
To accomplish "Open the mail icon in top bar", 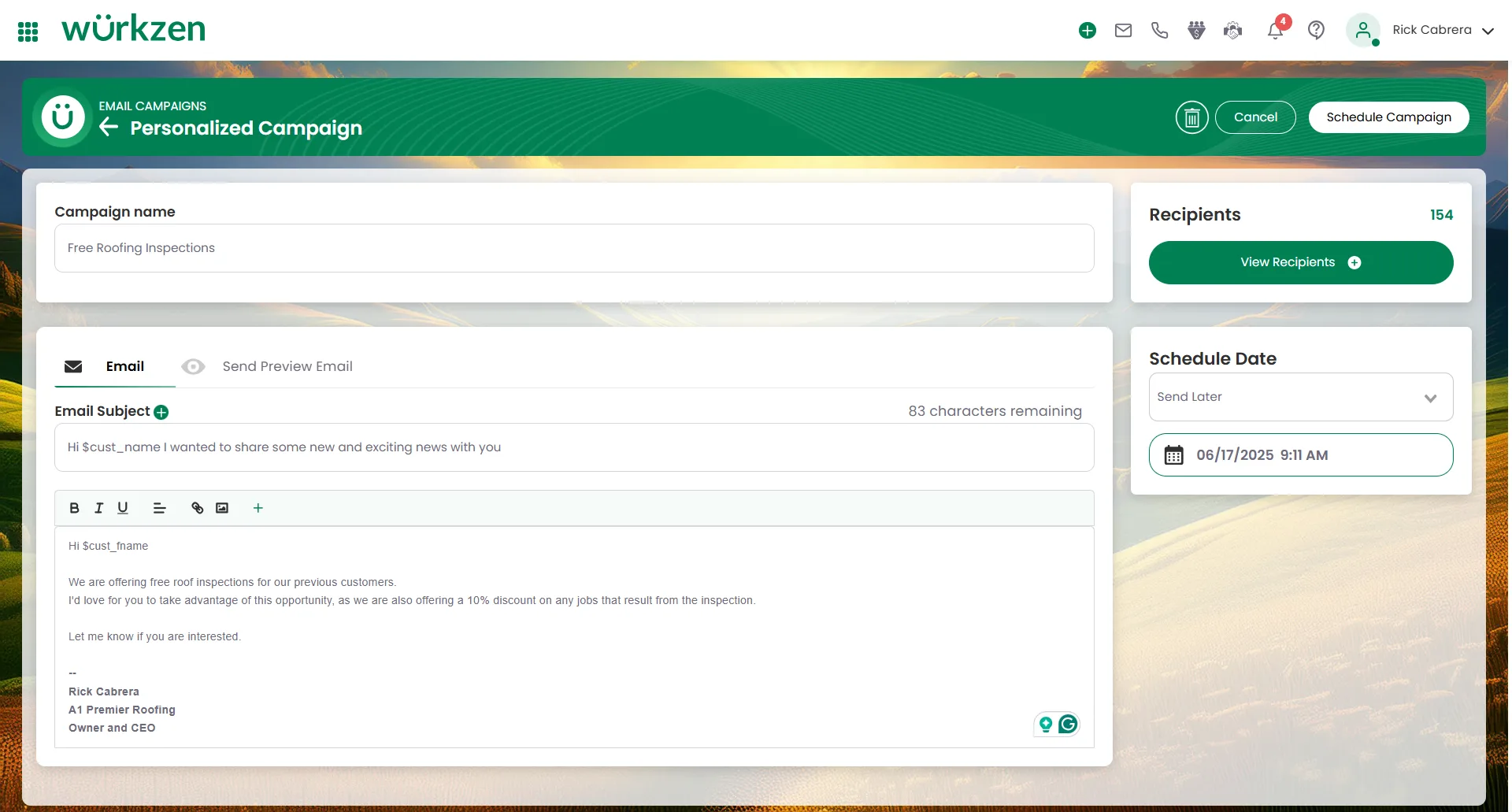I will tap(1123, 31).
